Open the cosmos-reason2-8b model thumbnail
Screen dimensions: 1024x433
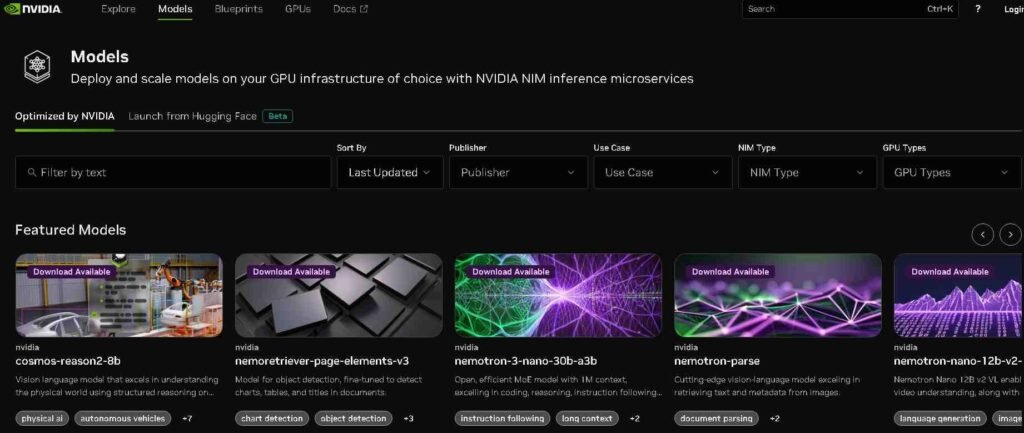coord(119,295)
